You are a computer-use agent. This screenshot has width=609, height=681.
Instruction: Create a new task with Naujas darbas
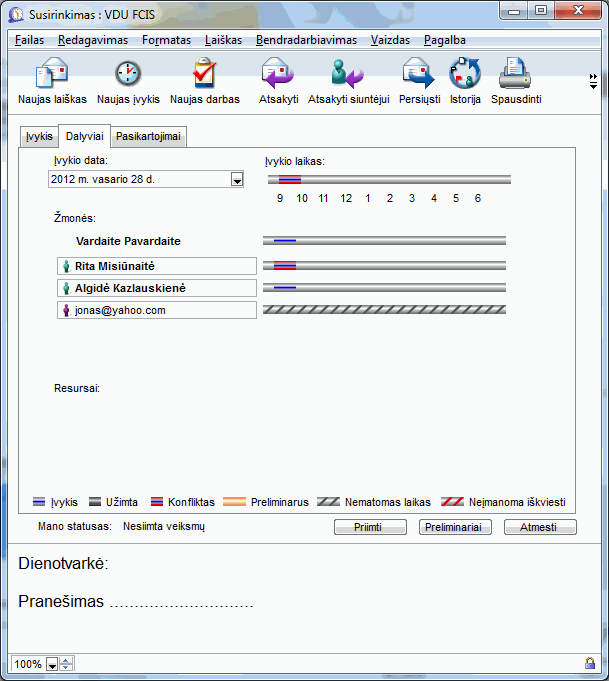click(204, 75)
